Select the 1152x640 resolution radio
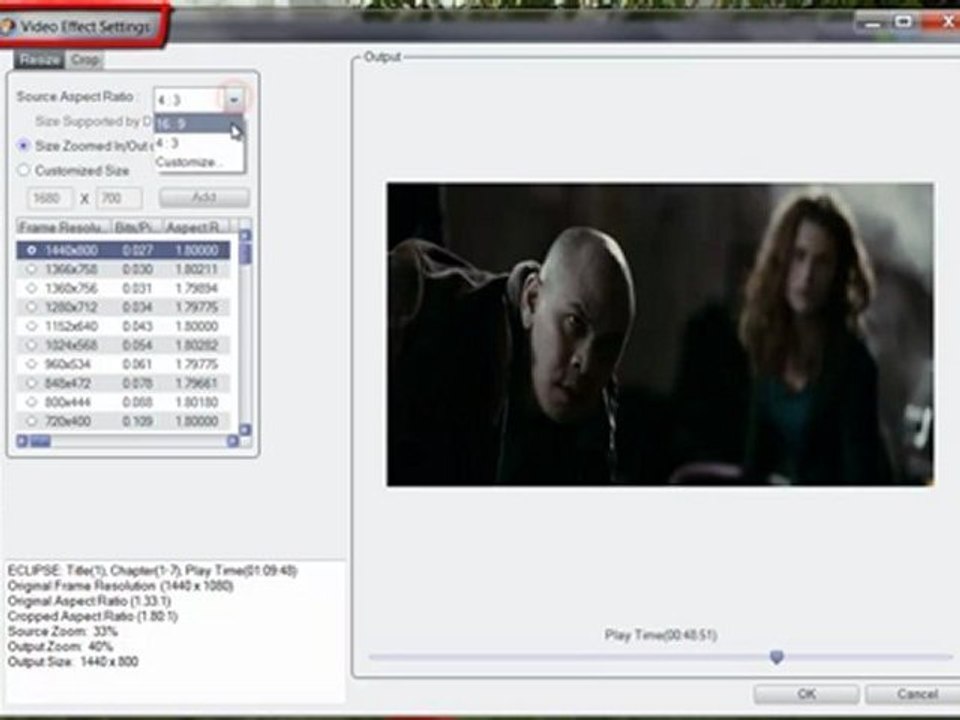The image size is (960, 720). (x=31, y=326)
